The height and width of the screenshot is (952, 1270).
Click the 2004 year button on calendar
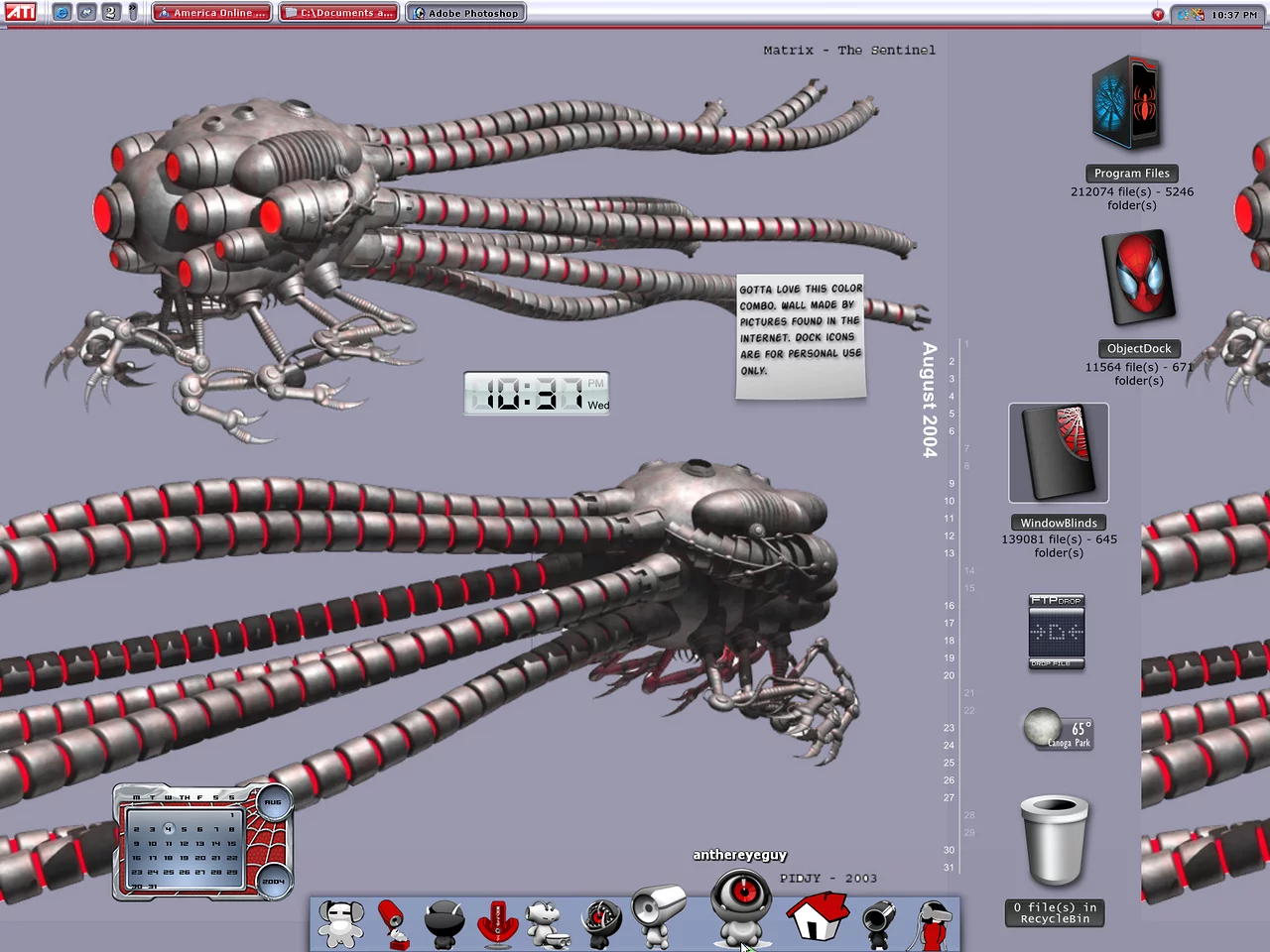point(273,881)
